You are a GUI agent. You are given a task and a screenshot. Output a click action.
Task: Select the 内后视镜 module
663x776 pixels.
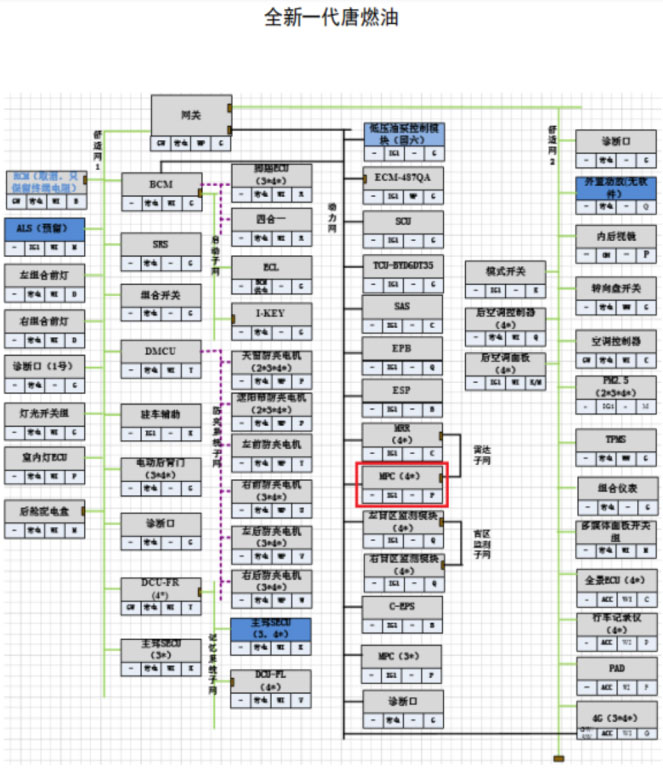[616, 244]
